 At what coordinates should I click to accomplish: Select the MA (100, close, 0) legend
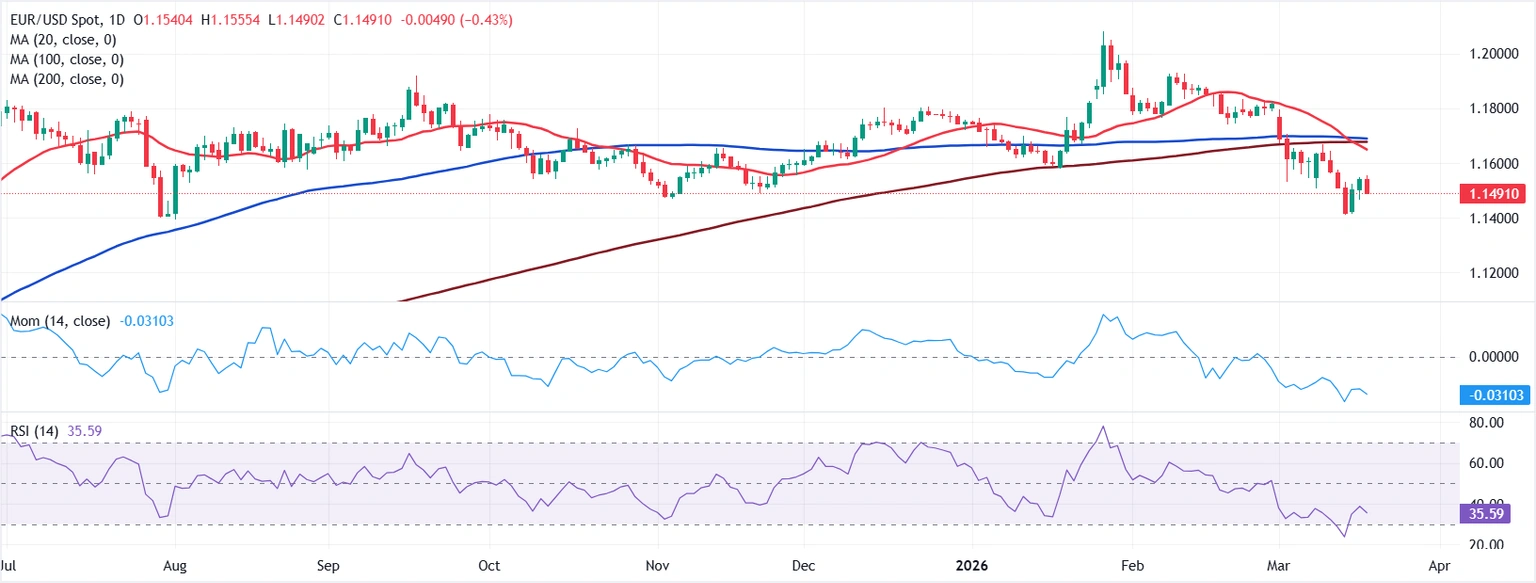[69, 59]
